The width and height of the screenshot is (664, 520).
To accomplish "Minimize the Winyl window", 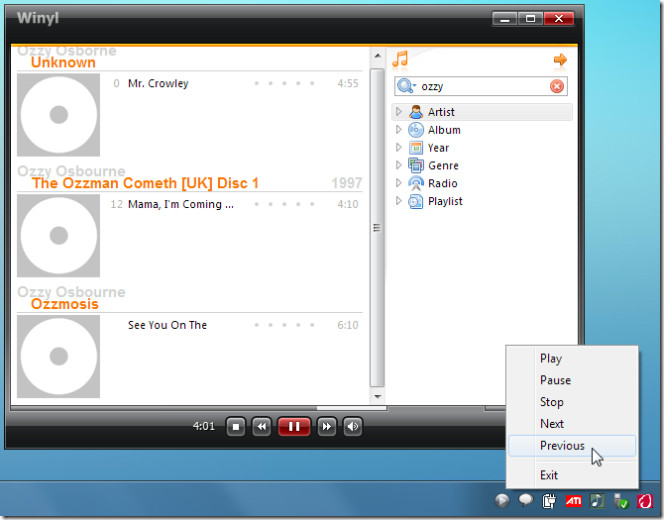I will click(505, 19).
